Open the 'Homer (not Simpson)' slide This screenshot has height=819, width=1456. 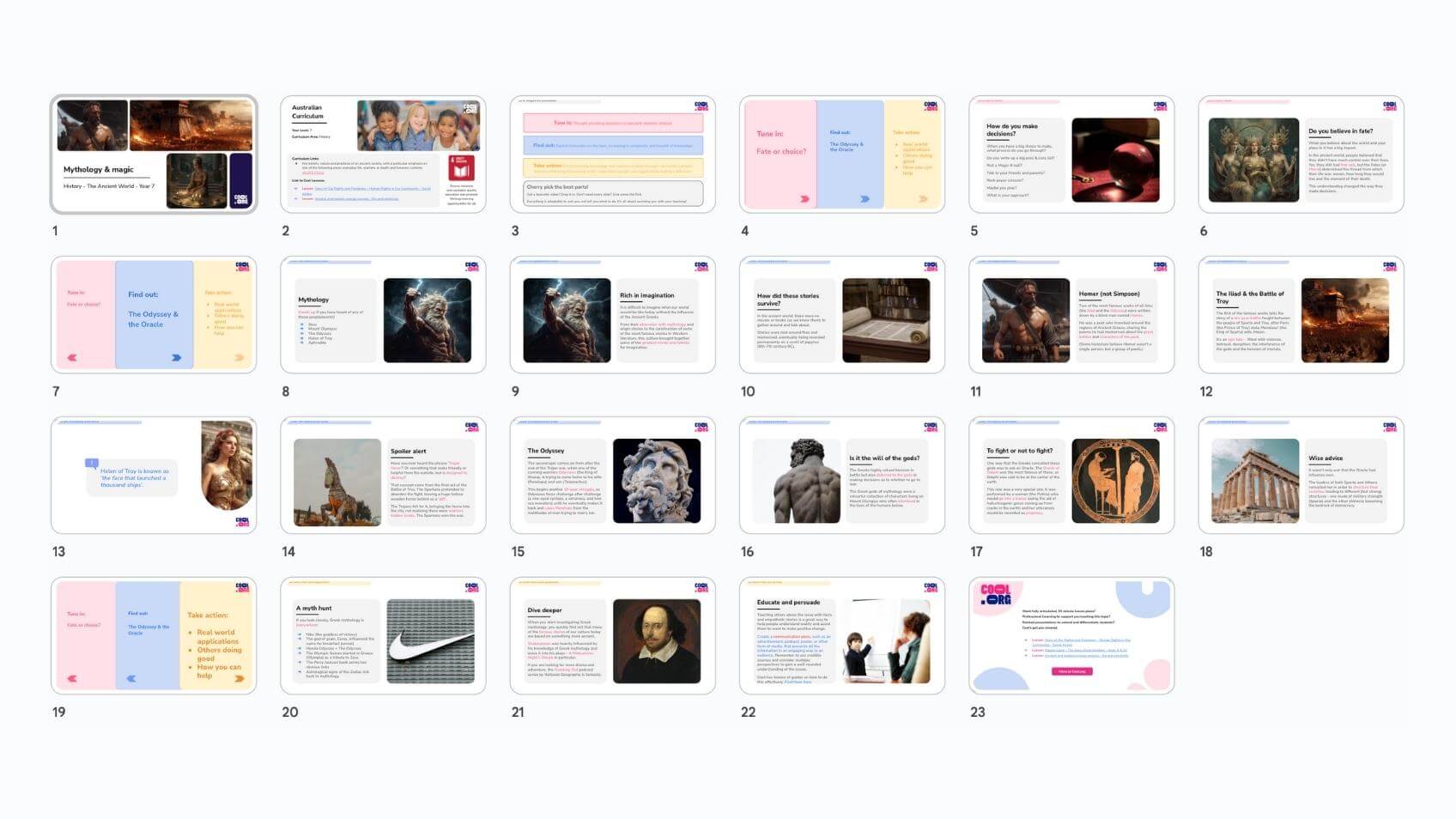click(1071, 315)
